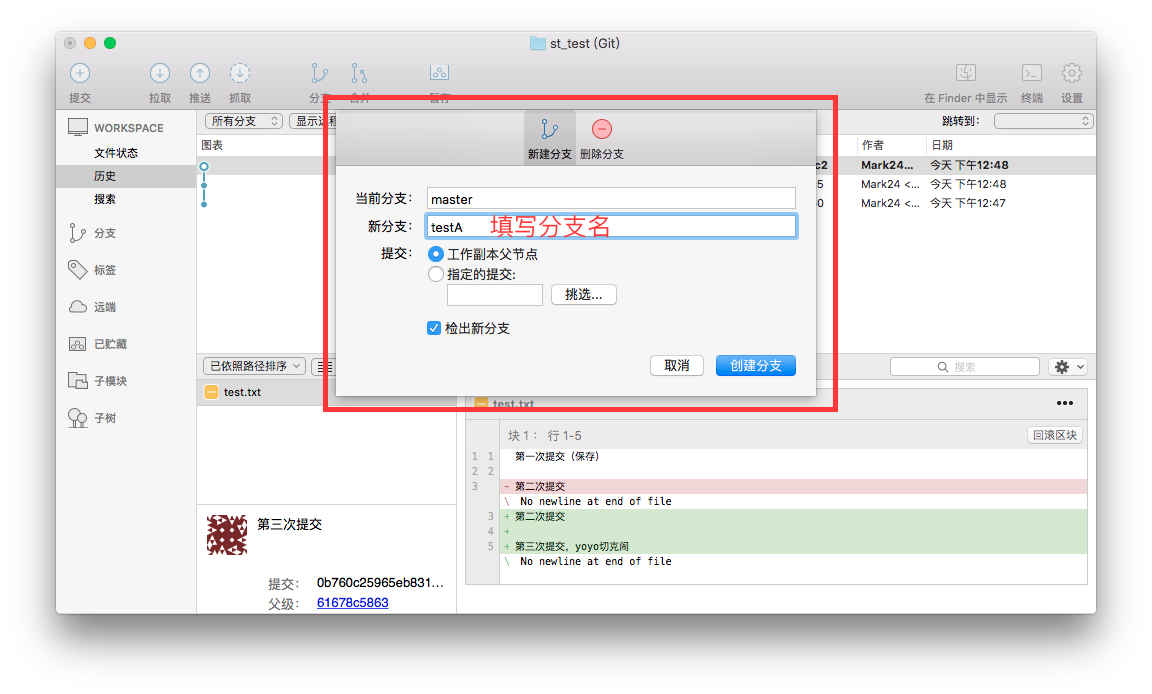The image size is (1152, 694).
Task: Click the 提交 (Commit) toolbar icon
Action: (80, 74)
